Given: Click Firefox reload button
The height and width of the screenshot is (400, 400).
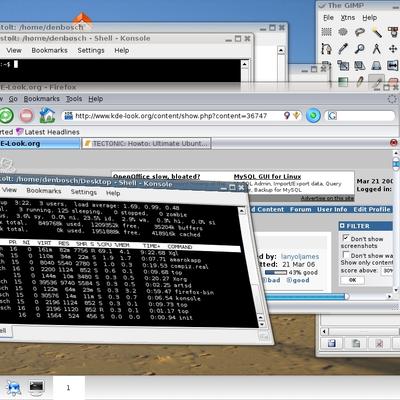Looking at the screenshot, I should 6,116.
